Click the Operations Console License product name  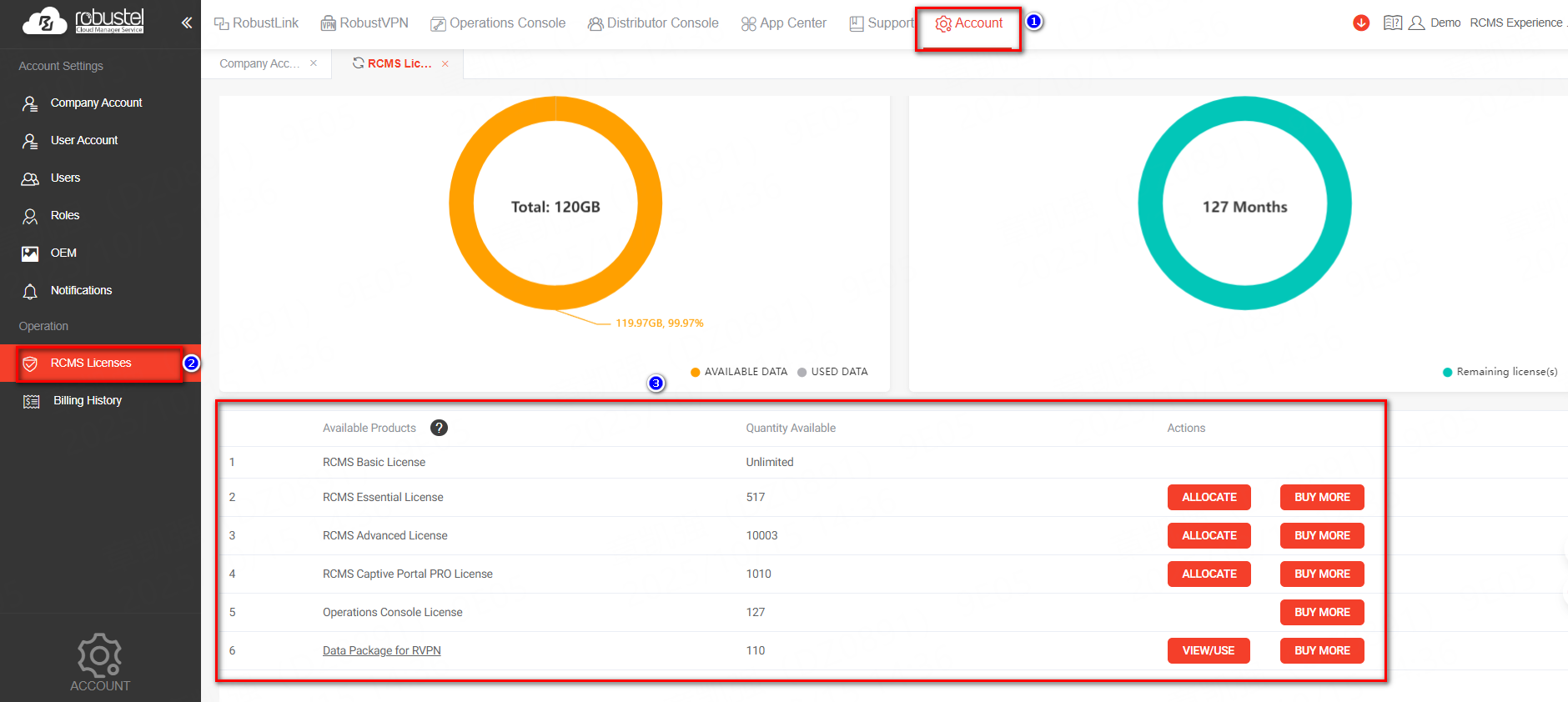coord(393,613)
